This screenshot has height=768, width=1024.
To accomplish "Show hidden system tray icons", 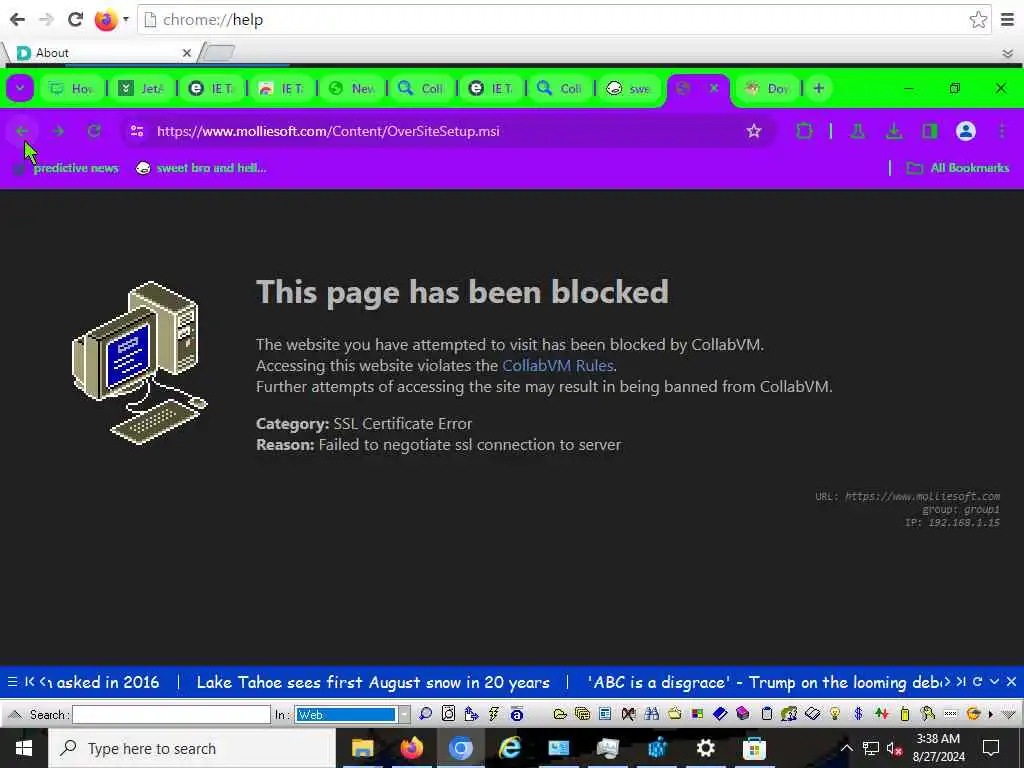I will point(846,748).
